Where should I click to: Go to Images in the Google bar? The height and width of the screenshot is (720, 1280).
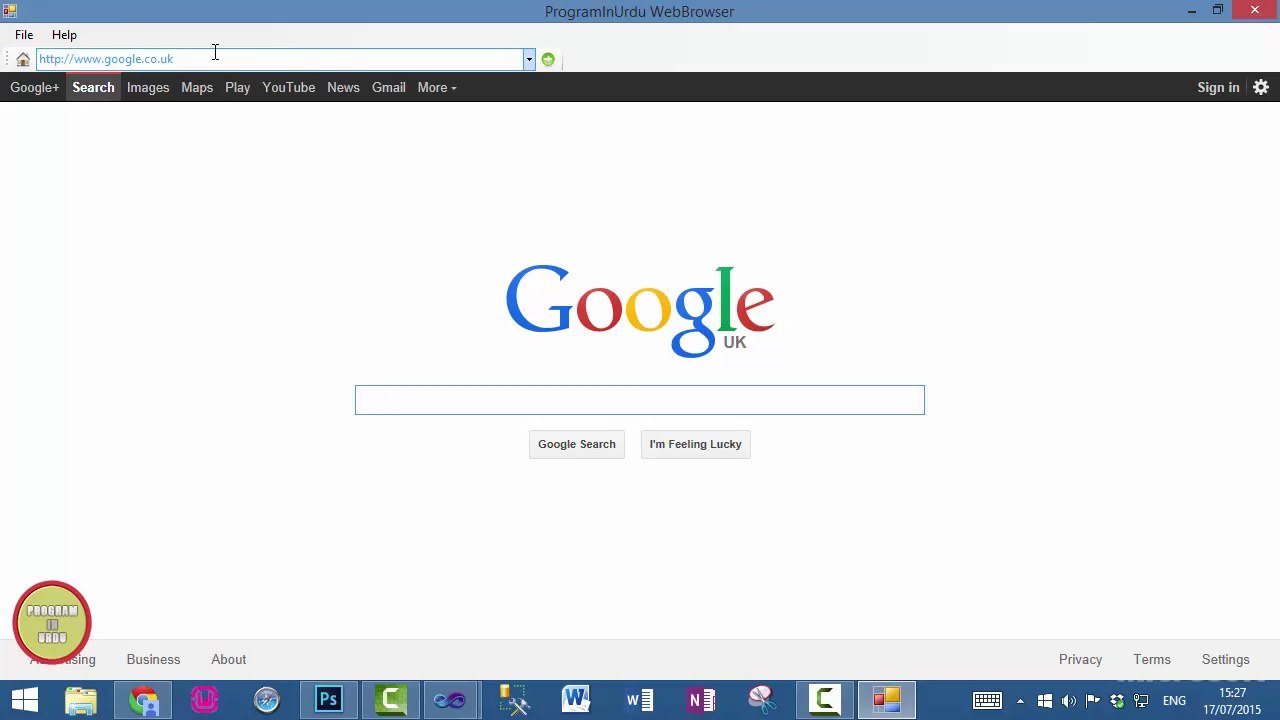[148, 87]
